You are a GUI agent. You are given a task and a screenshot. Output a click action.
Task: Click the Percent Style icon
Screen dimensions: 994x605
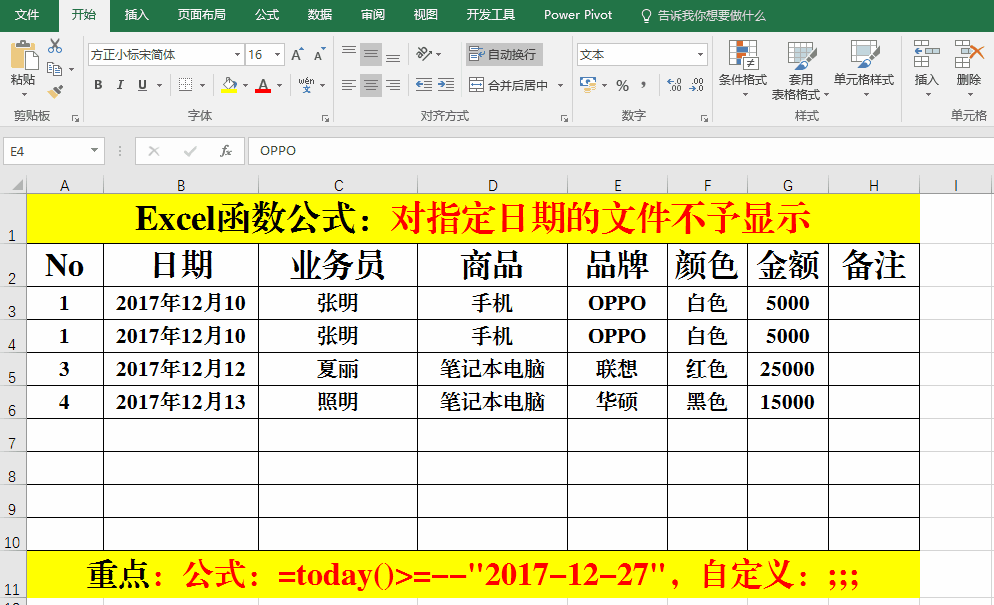click(622, 85)
